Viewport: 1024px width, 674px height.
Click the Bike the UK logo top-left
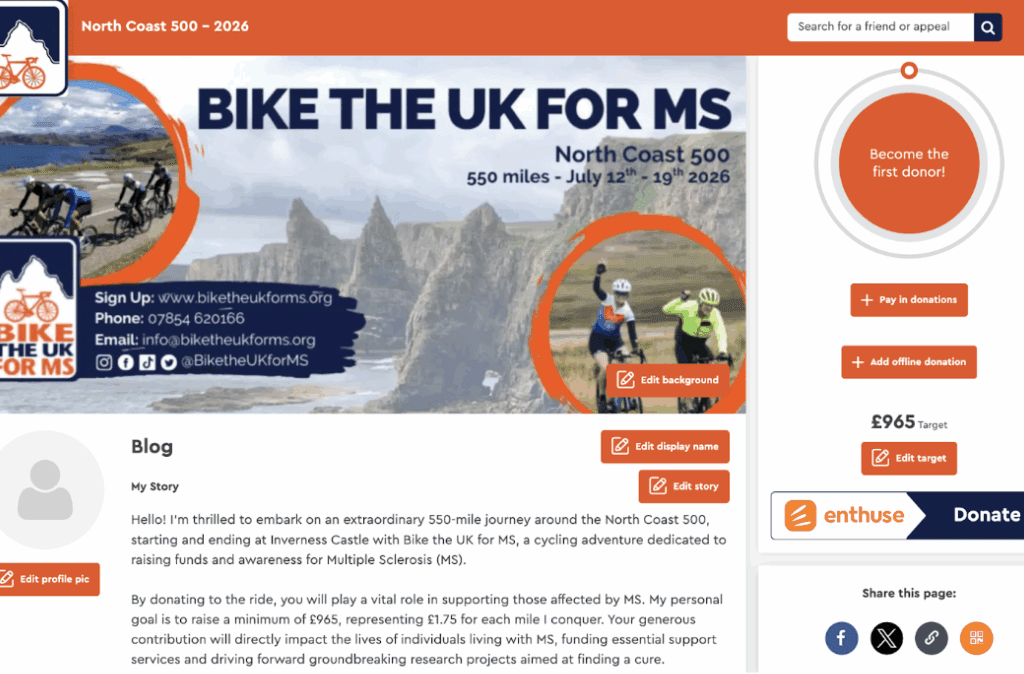[31, 48]
